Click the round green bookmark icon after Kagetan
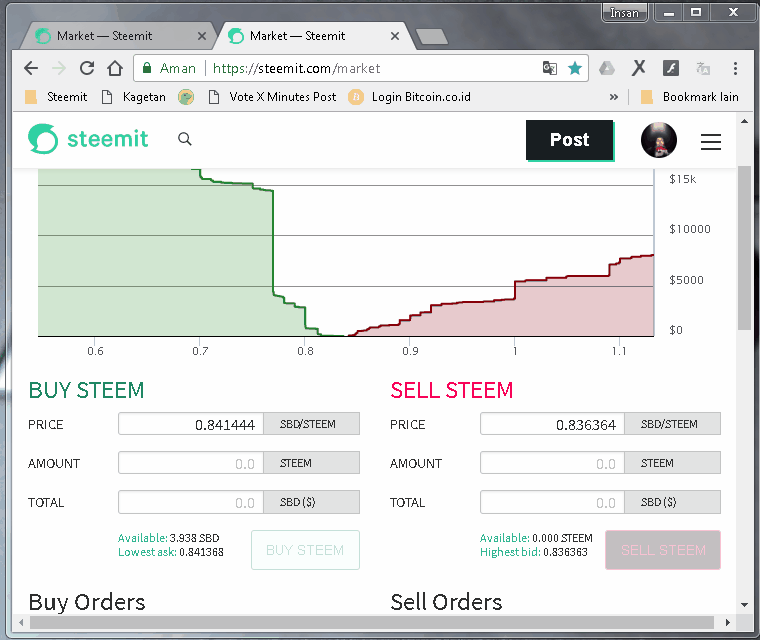Image resolution: width=760 pixels, height=640 pixels. (186, 97)
